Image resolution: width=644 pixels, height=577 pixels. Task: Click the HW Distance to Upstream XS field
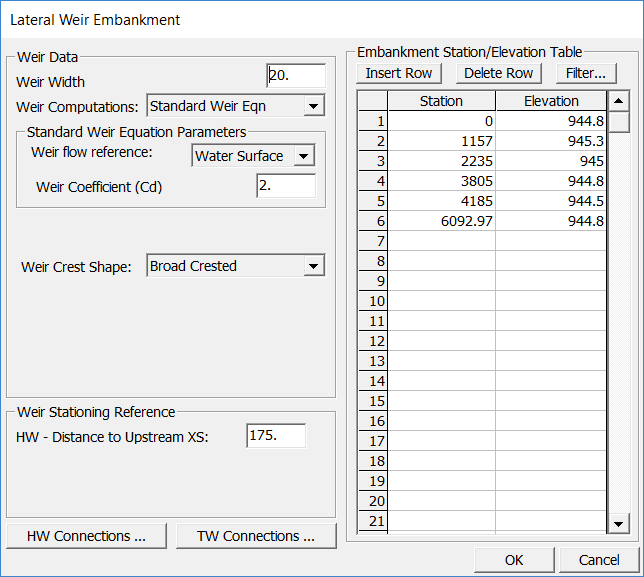point(276,435)
